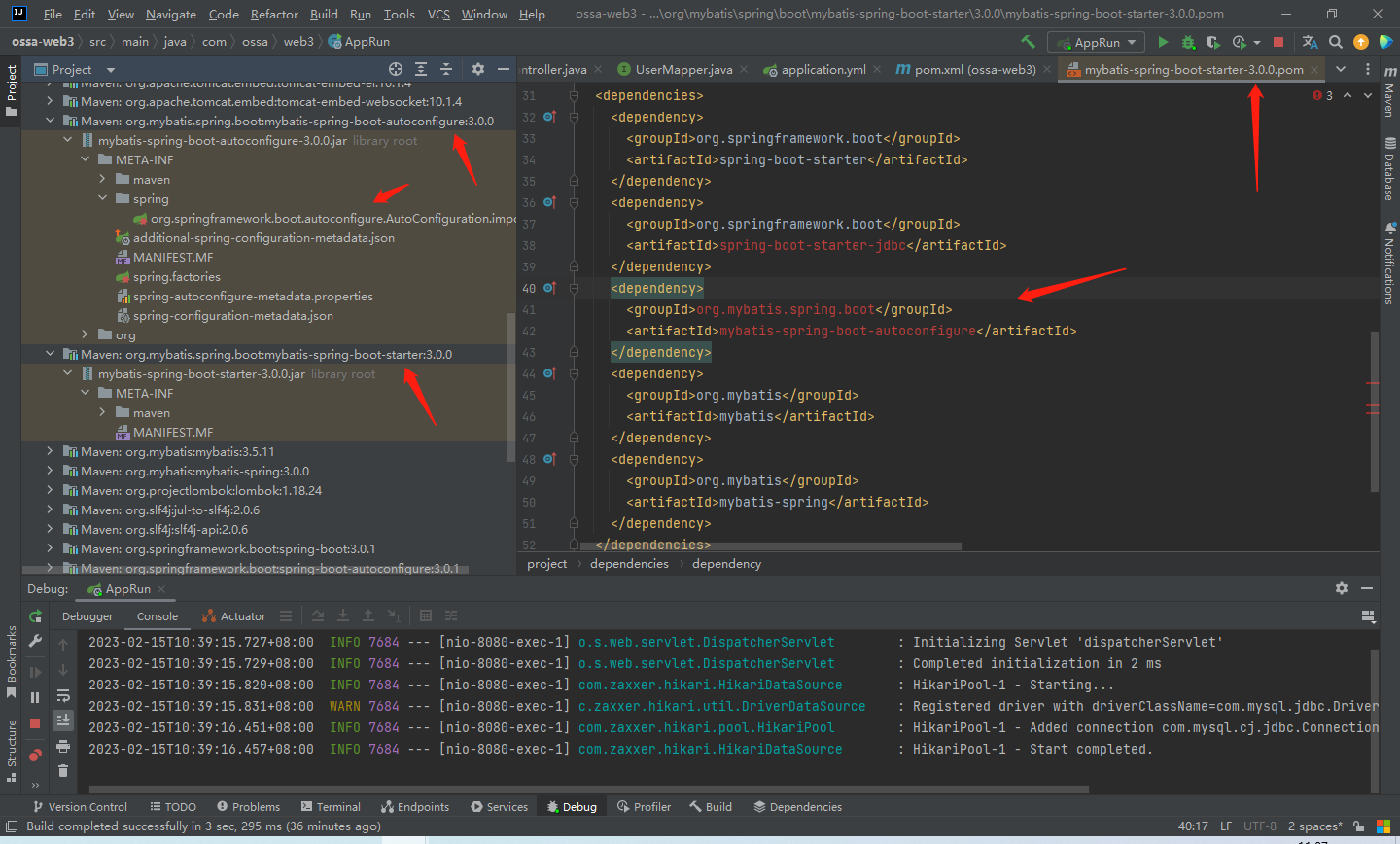
Task: Open the Navigate menu
Action: pyautogui.click(x=171, y=14)
